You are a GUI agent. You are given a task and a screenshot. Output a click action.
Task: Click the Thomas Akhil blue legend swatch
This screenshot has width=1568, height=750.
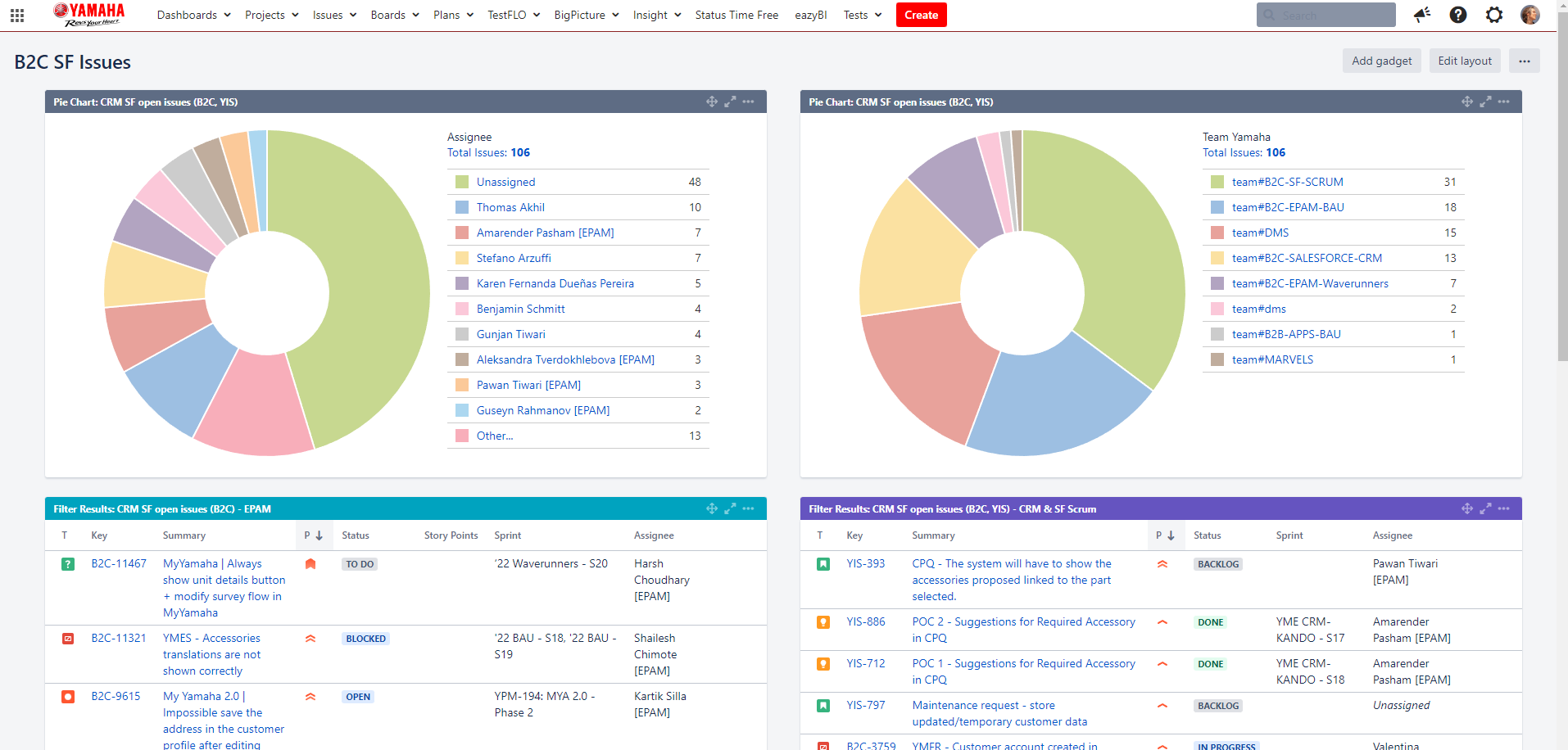coord(462,207)
